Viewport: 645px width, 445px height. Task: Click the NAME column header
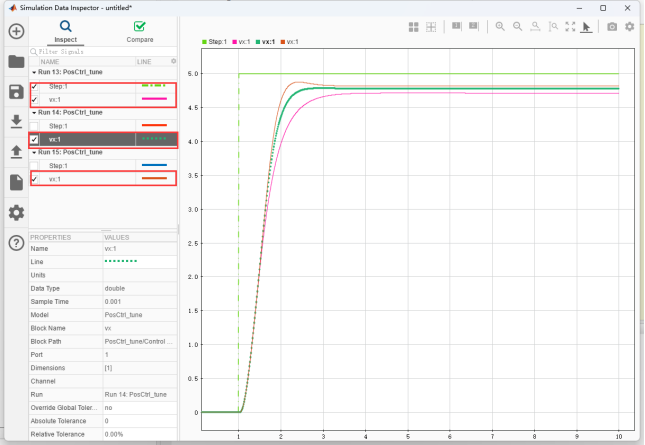[50, 61]
